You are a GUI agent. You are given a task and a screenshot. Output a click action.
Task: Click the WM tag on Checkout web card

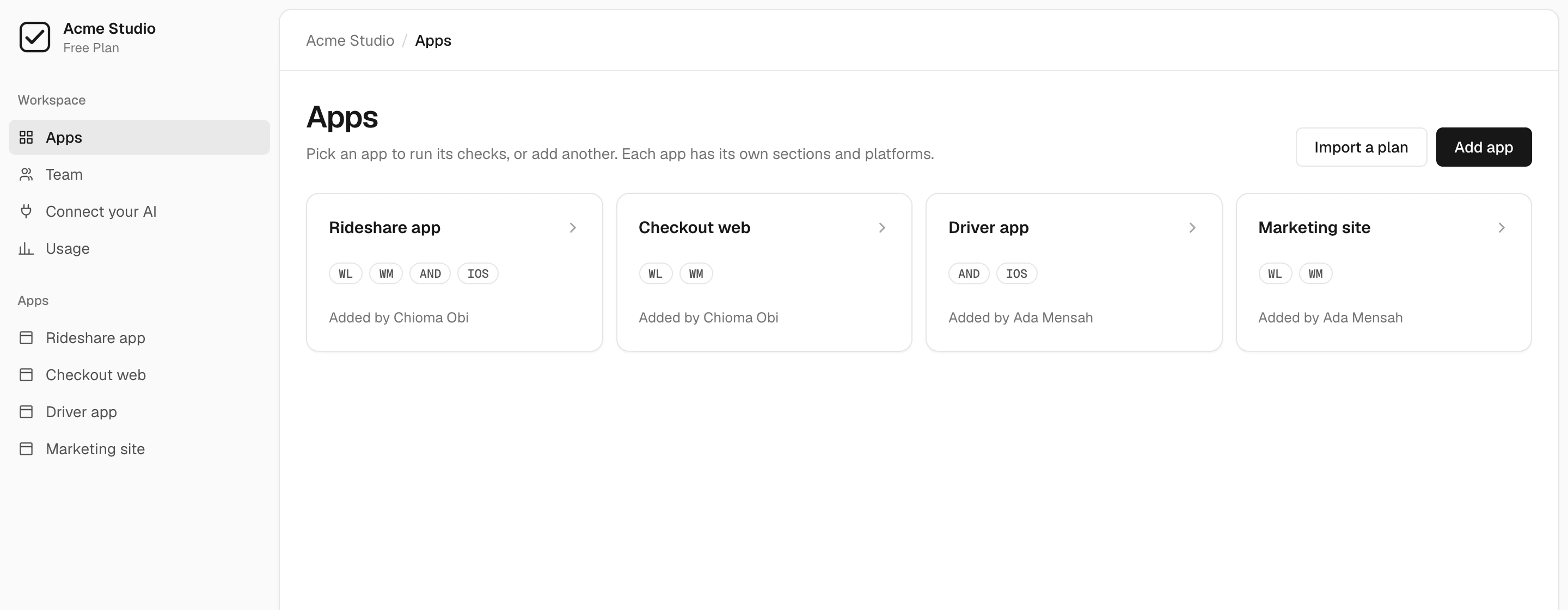696,274
